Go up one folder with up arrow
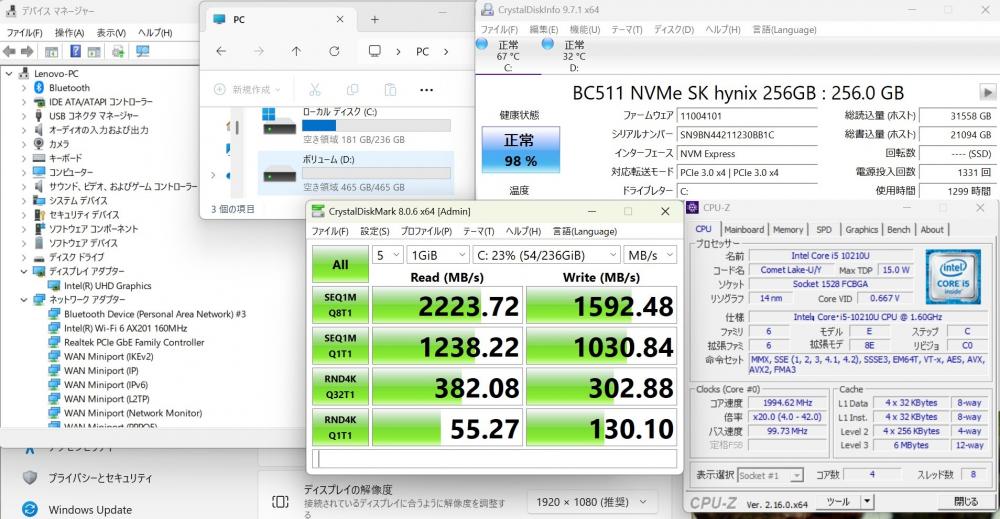Image resolution: width=1000 pixels, height=519 pixels. tap(296, 51)
